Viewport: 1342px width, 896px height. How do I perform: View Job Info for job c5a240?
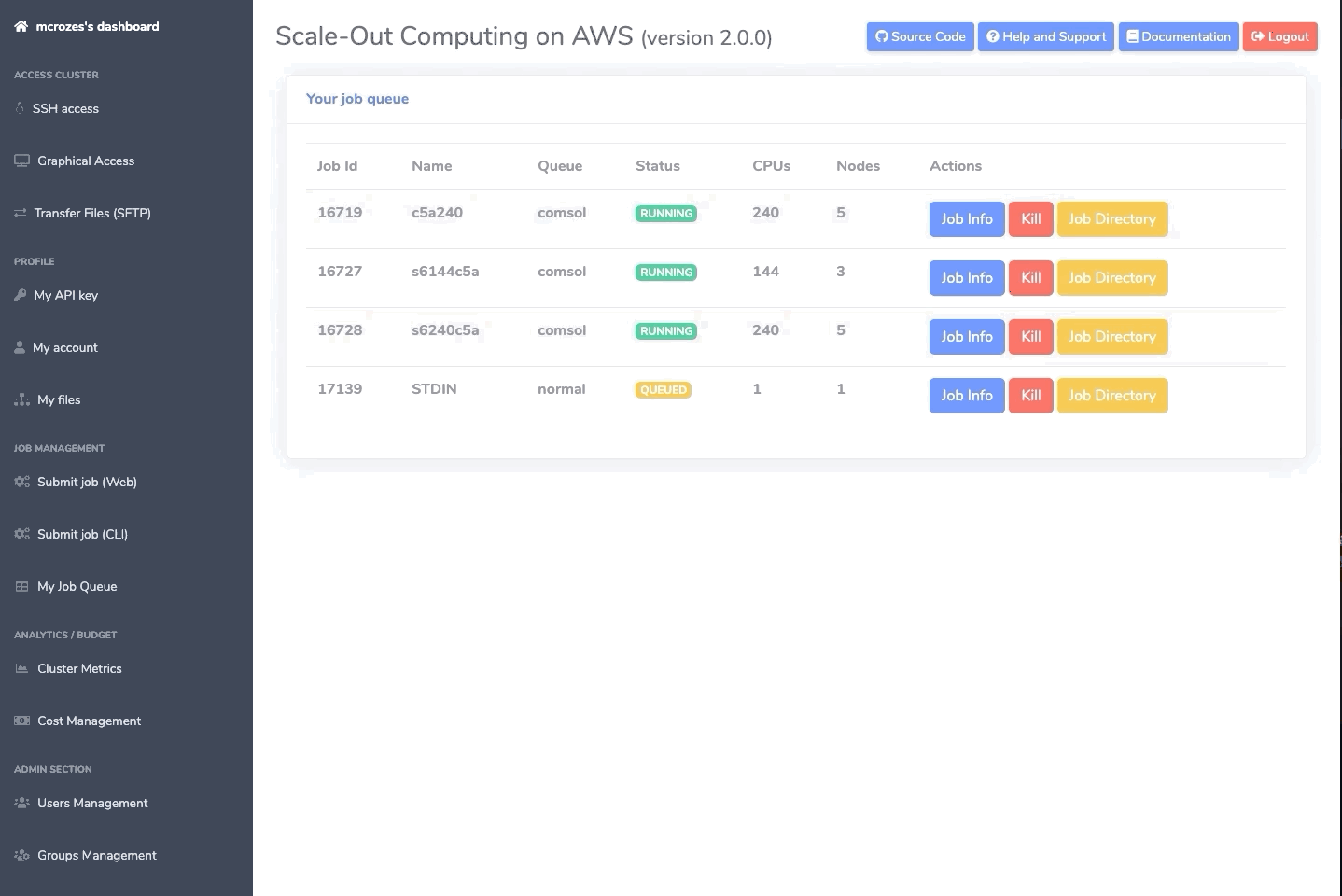[x=966, y=219]
